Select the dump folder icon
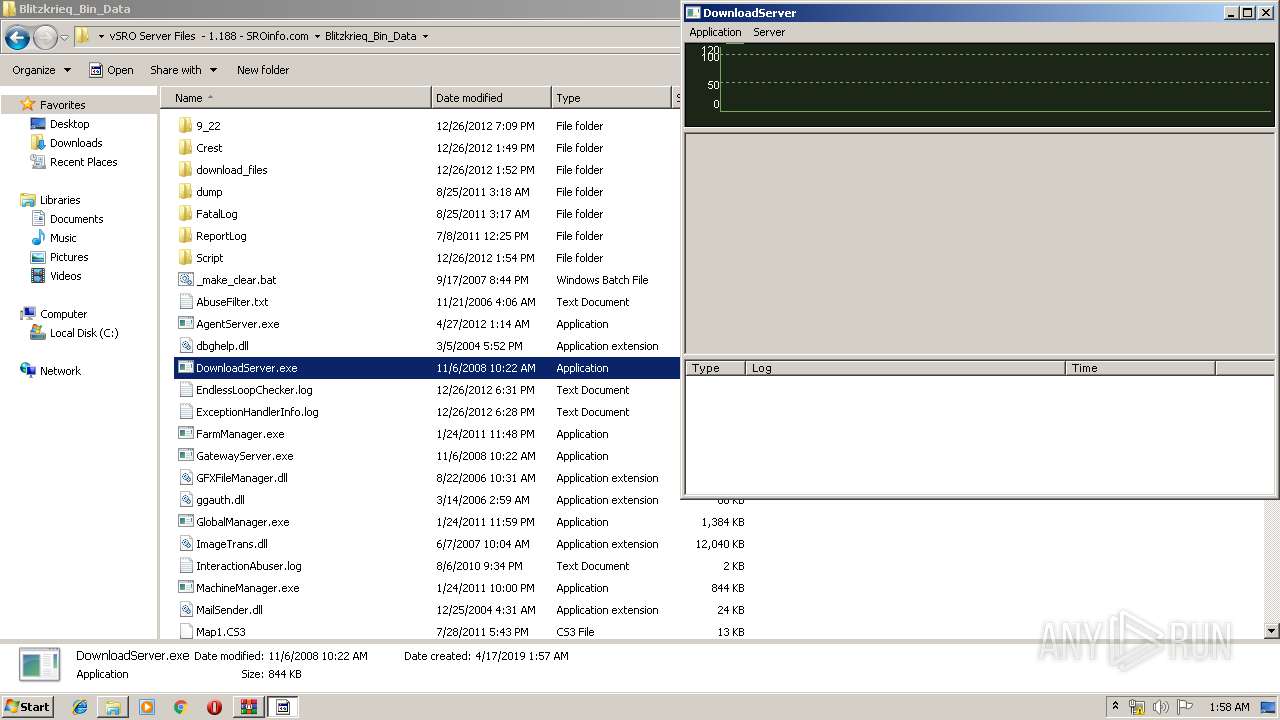The image size is (1280, 720). click(185, 192)
